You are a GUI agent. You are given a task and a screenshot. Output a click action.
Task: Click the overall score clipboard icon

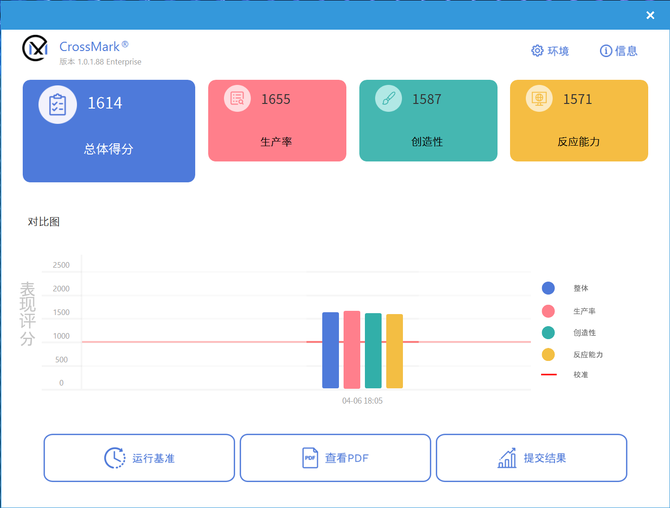pyautogui.click(x=57, y=104)
